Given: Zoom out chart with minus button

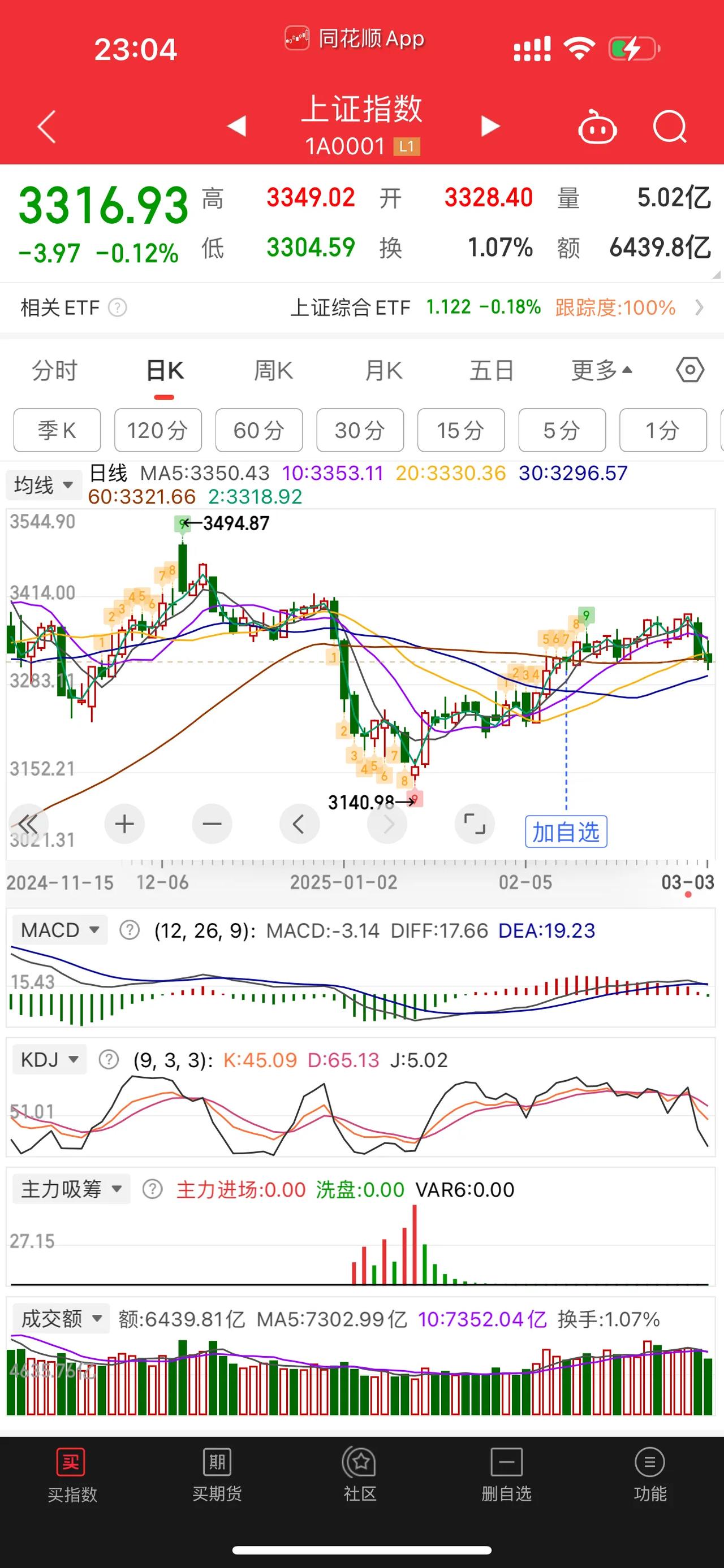Looking at the screenshot, I should point(212,824).
